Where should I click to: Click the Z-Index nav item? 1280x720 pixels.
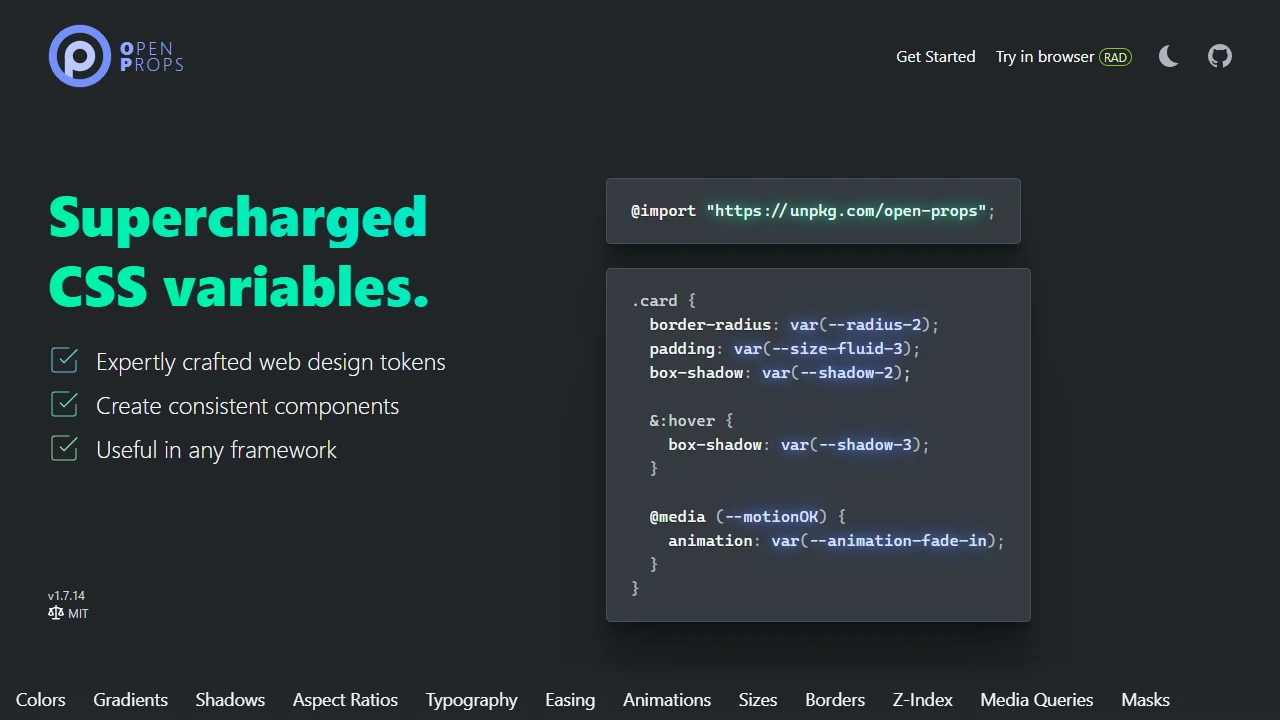pos(922,699)
